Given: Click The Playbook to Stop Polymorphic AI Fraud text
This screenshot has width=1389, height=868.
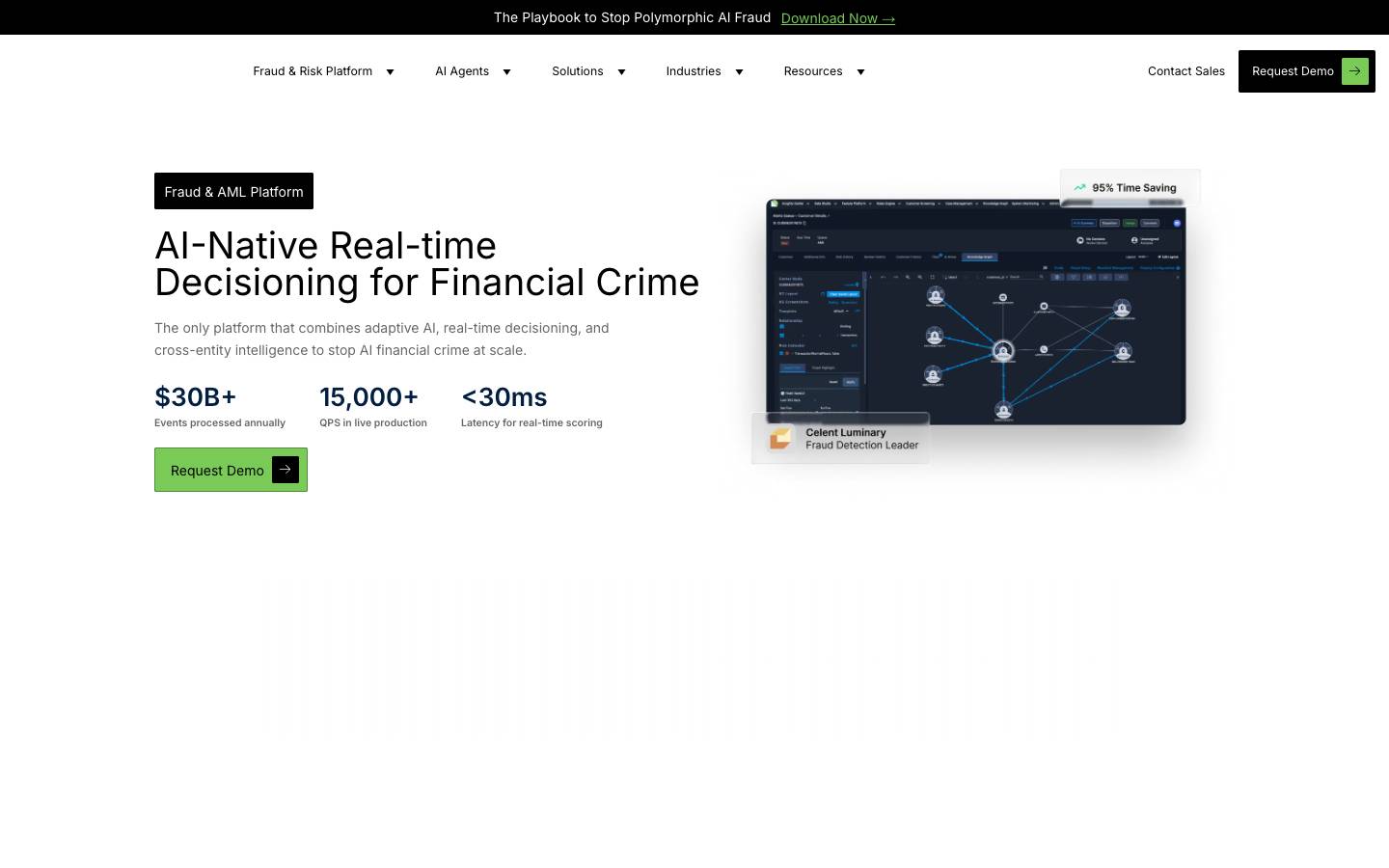Looking at the screenshot, I should pyautogui.click(x=632, y=17).
